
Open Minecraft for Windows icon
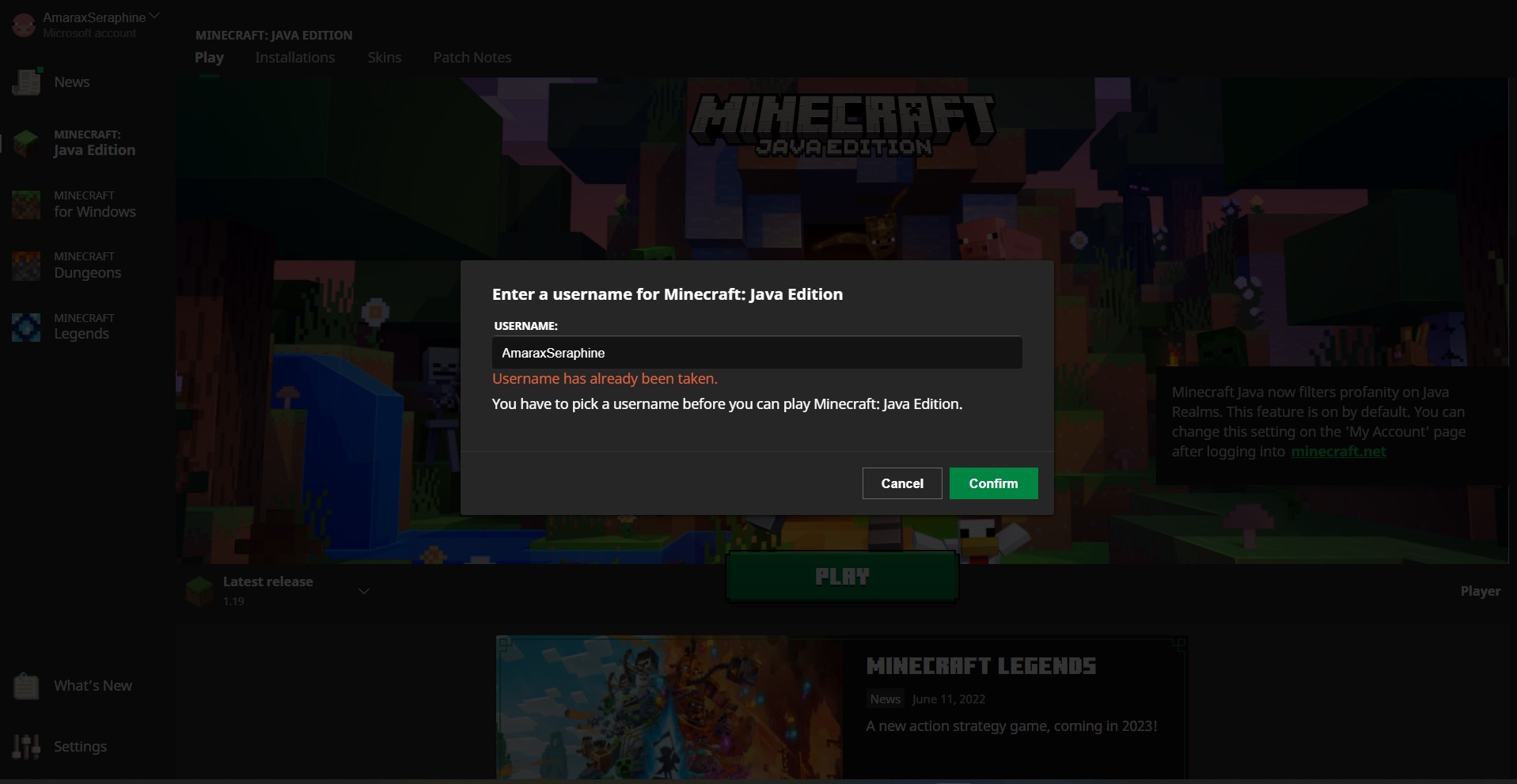(x=26, y=204)
